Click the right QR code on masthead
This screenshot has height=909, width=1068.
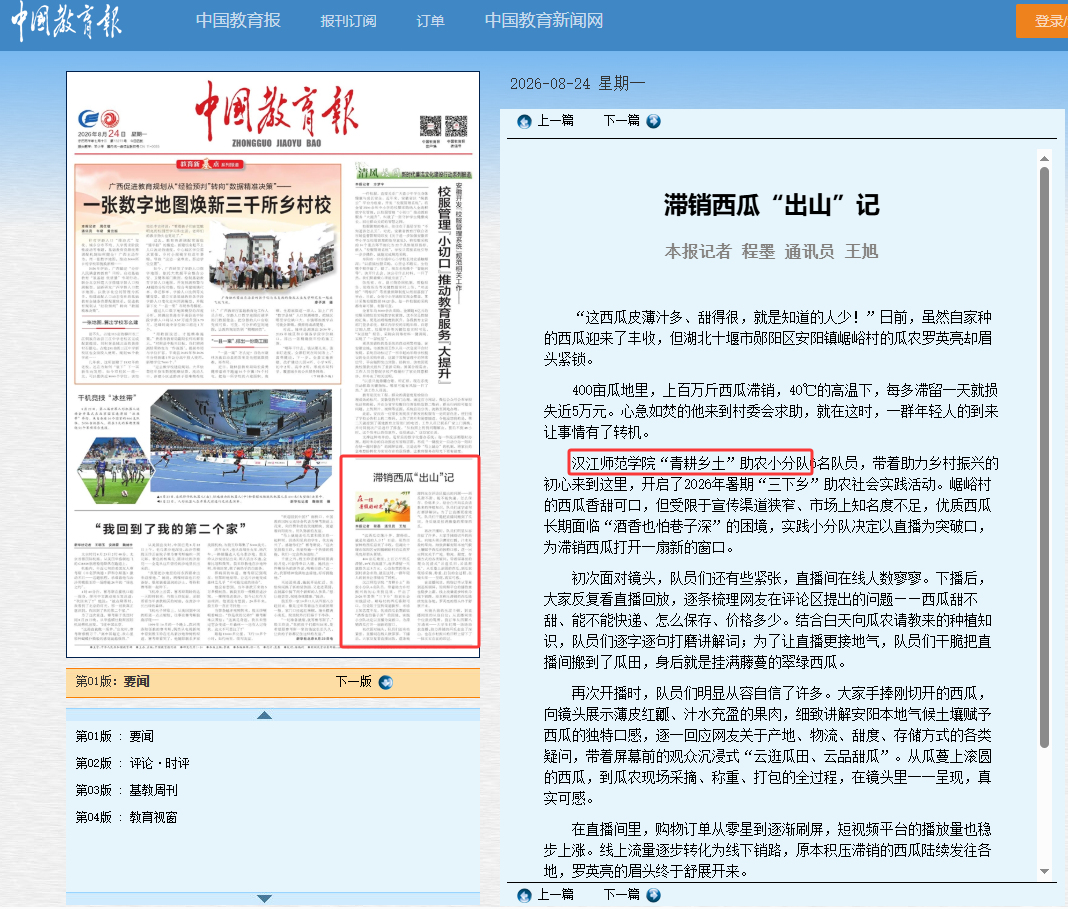point(456,127)
